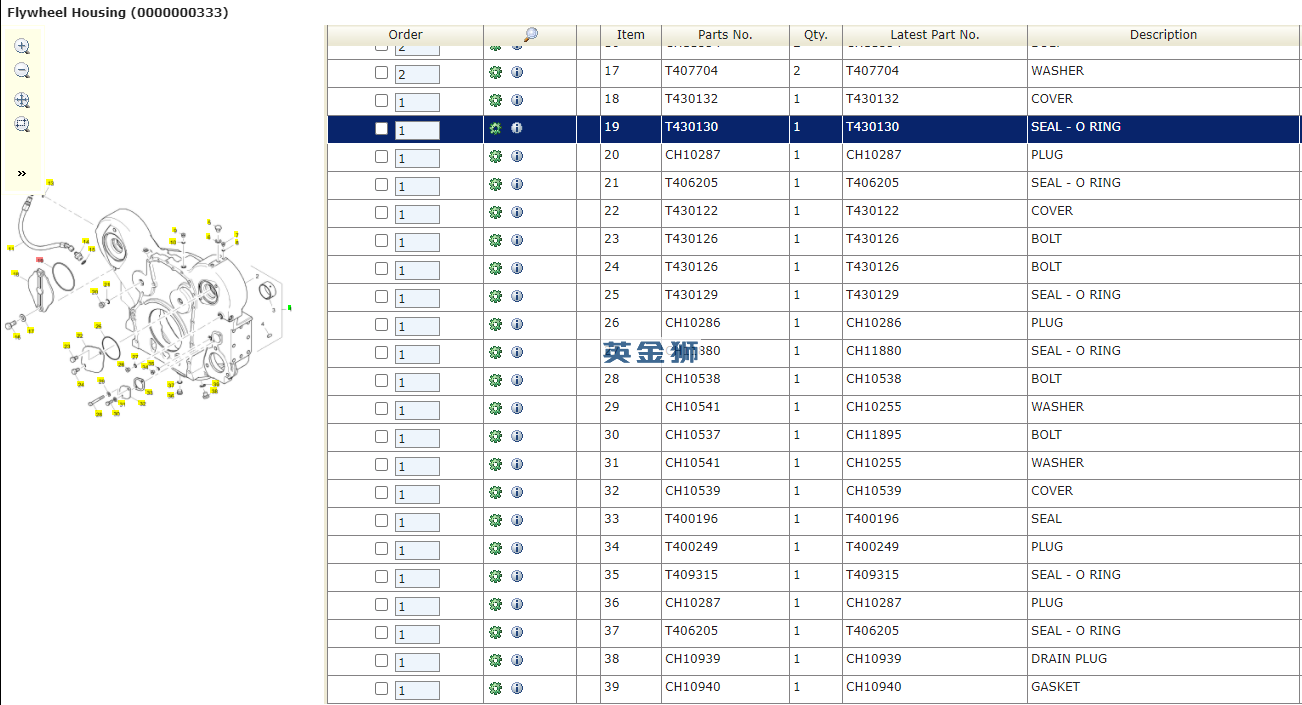Click the green gear icon for item 24
This screenshot has width=1302, height=705.
(x=495, y=268)
